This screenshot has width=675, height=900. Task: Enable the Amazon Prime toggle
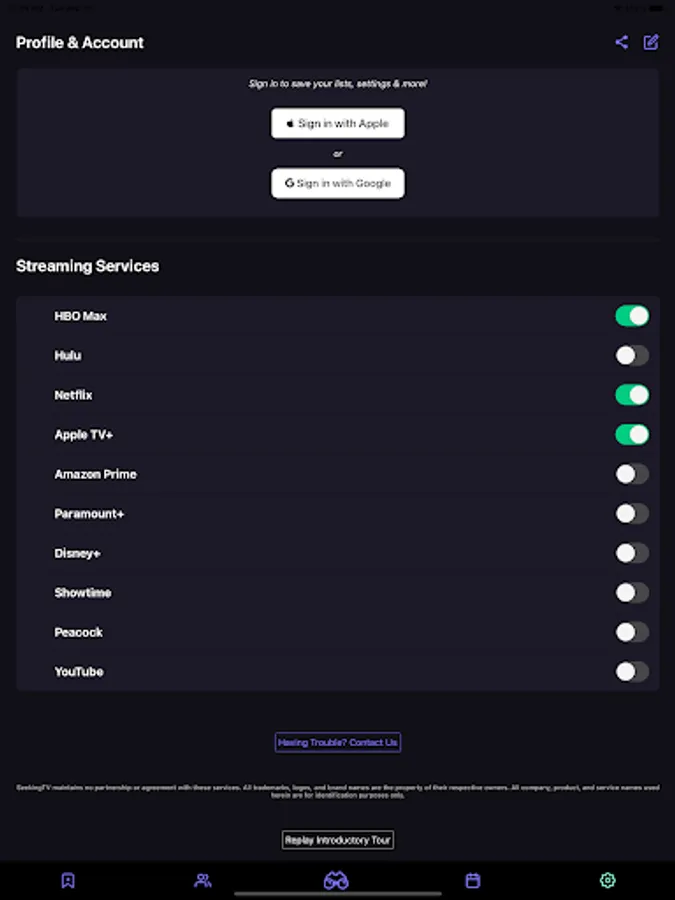click(x=632, y=474)
